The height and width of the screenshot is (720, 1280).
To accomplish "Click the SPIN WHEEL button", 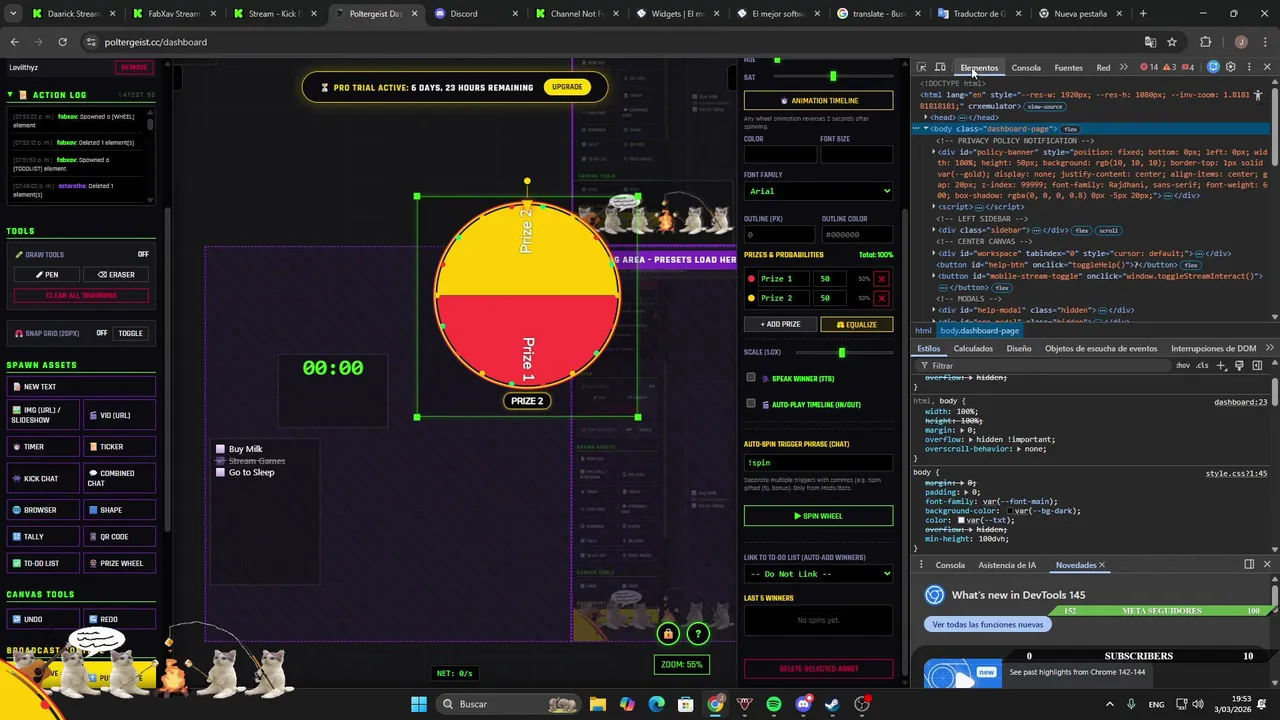I will pos(818,516).
